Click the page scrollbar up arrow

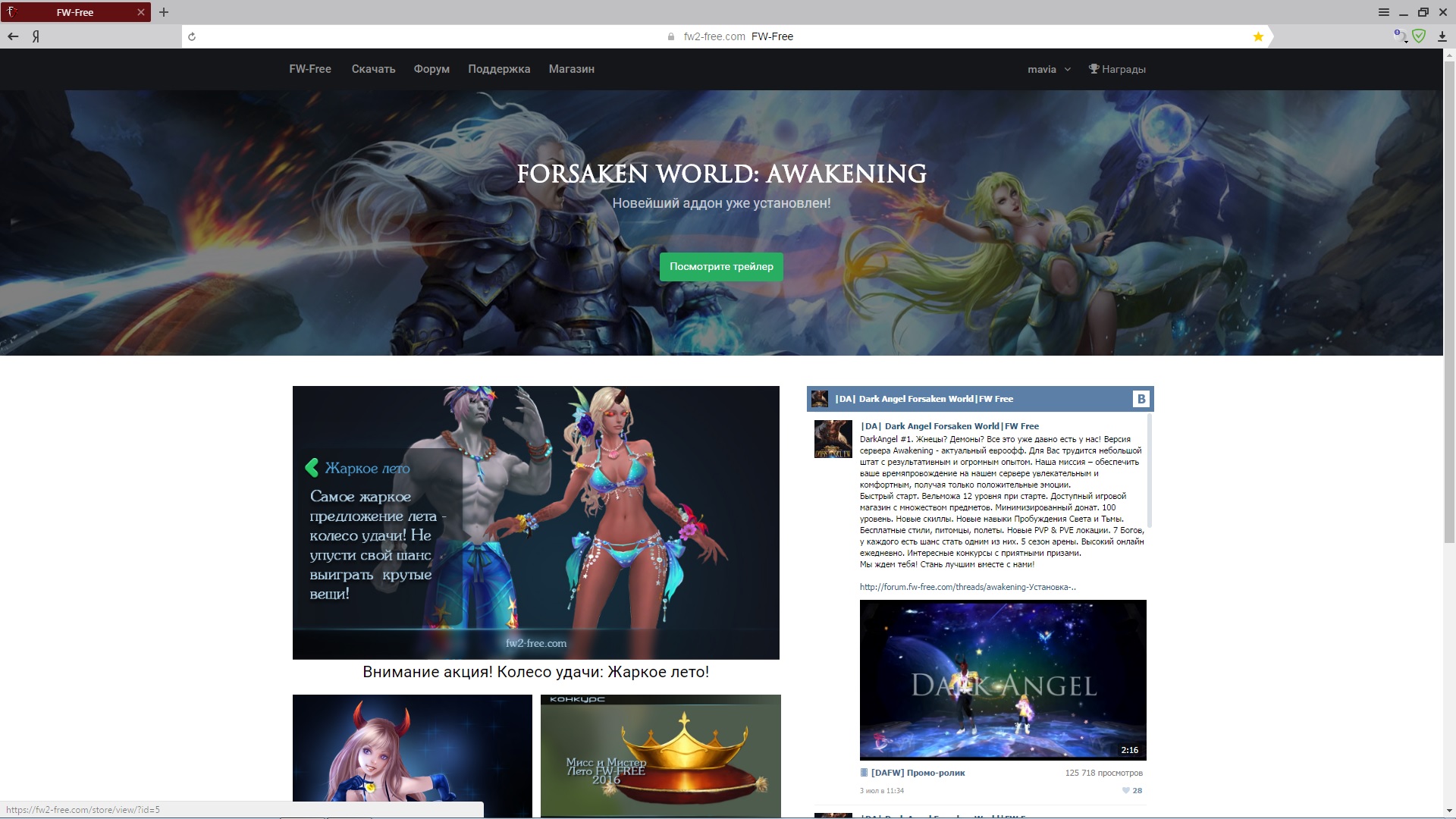(x=1449, y=55)
